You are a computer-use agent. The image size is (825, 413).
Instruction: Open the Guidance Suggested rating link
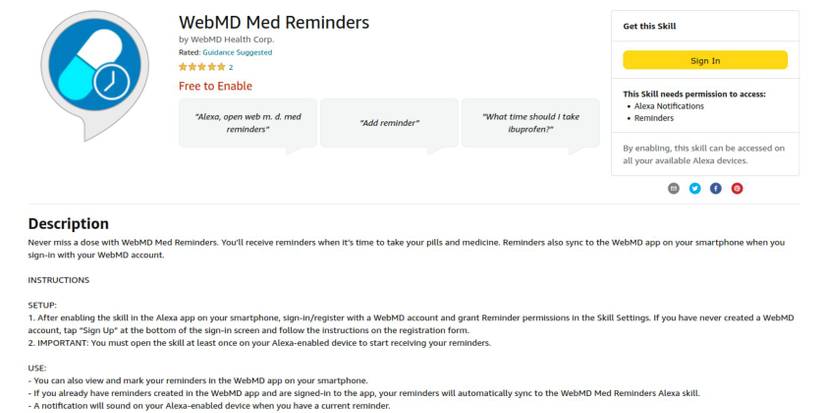point(237,52)
